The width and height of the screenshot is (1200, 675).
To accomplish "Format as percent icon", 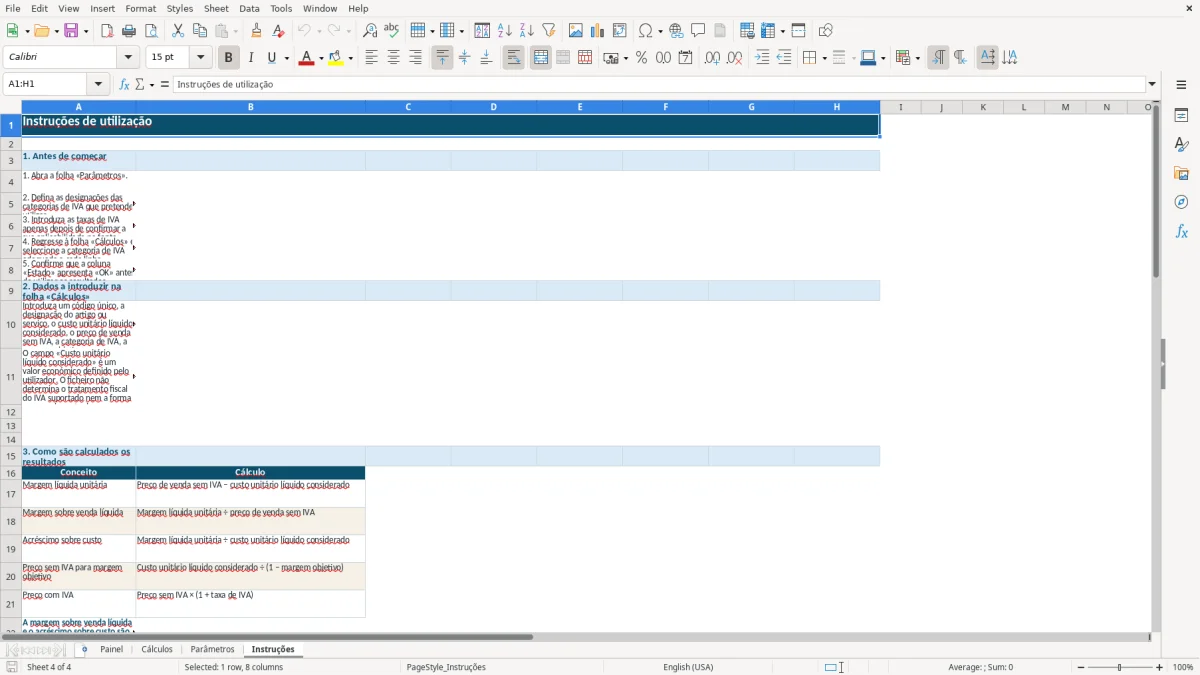I will (641, 58).
